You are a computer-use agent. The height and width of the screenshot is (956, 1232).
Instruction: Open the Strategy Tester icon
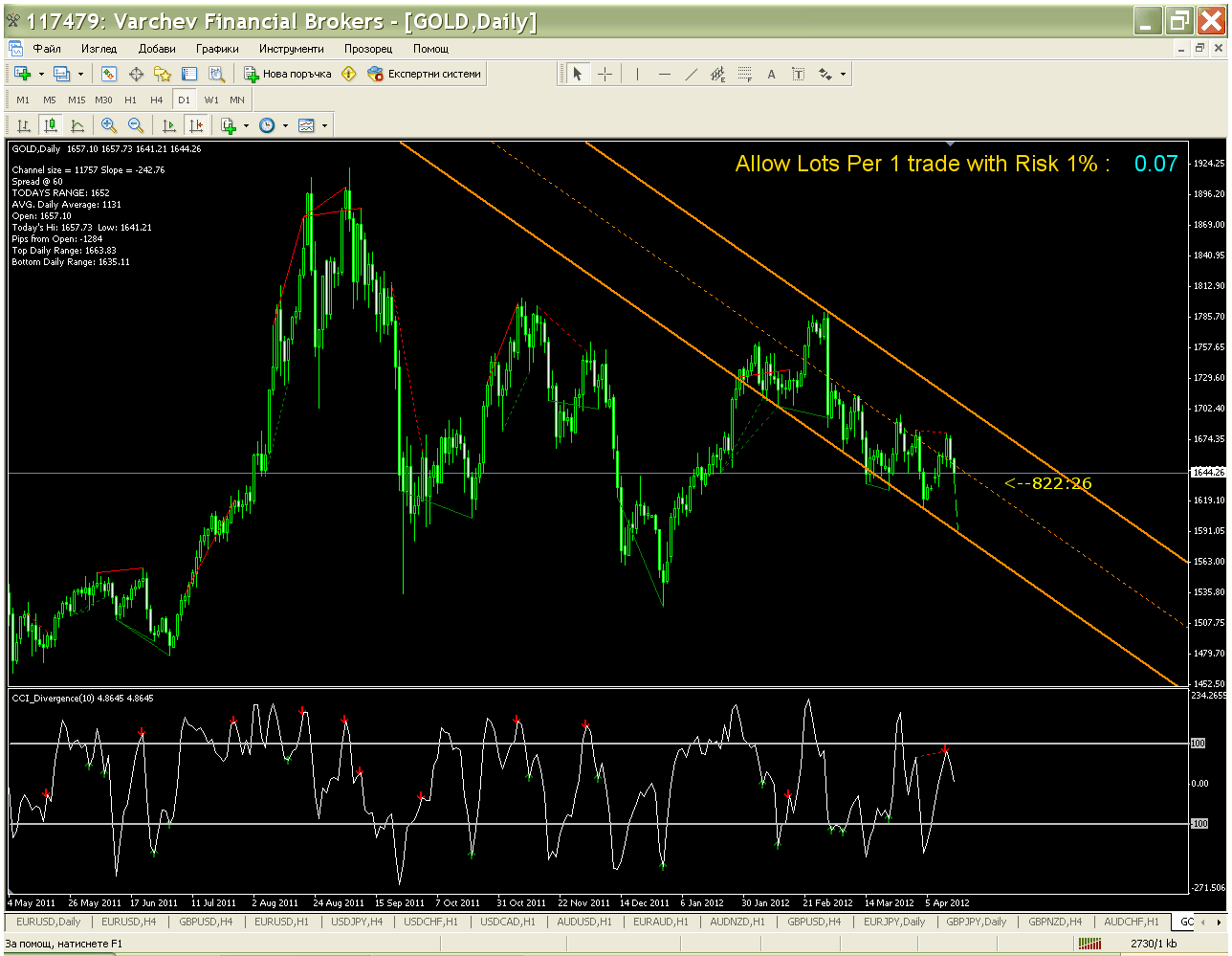(216, 74)
